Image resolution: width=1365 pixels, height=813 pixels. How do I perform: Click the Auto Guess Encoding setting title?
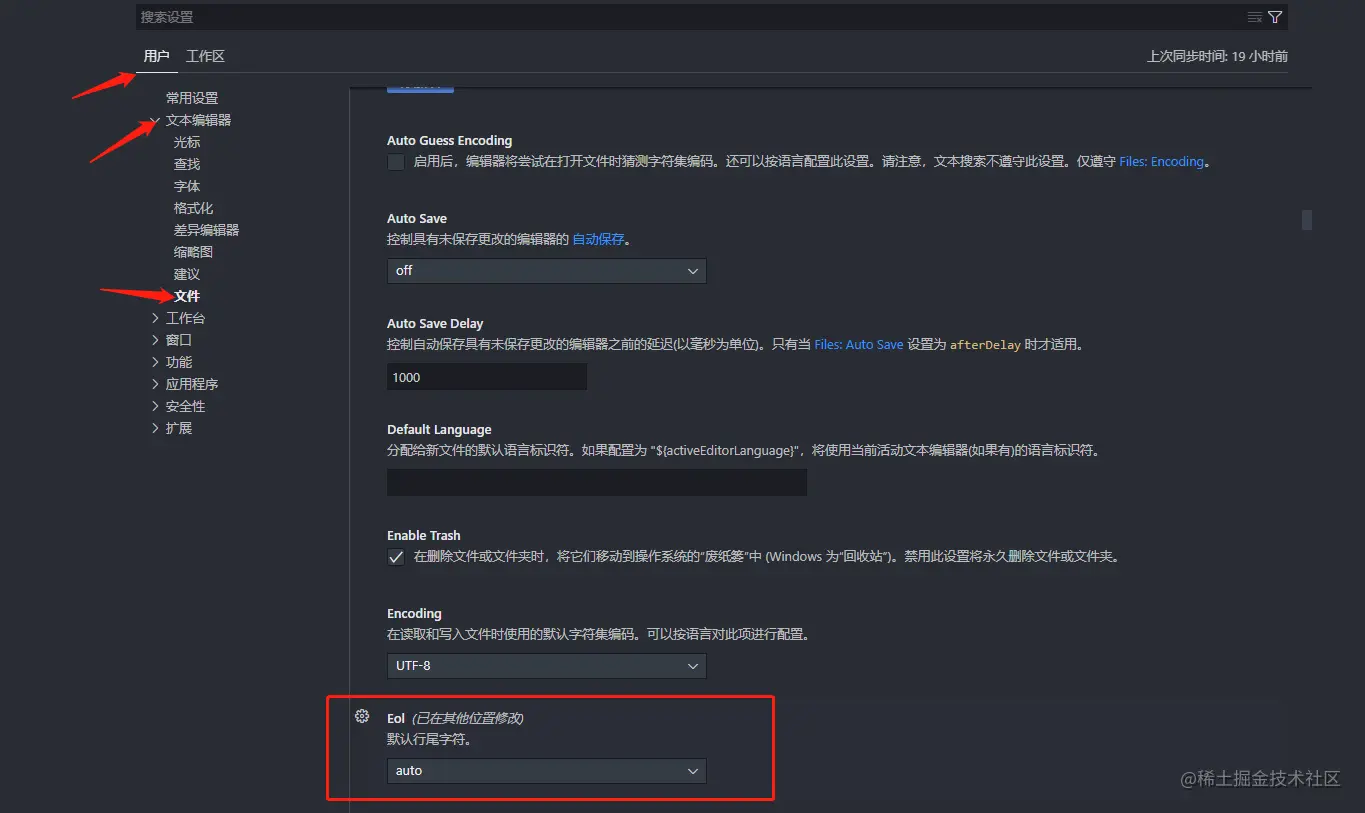click(450, 140)
